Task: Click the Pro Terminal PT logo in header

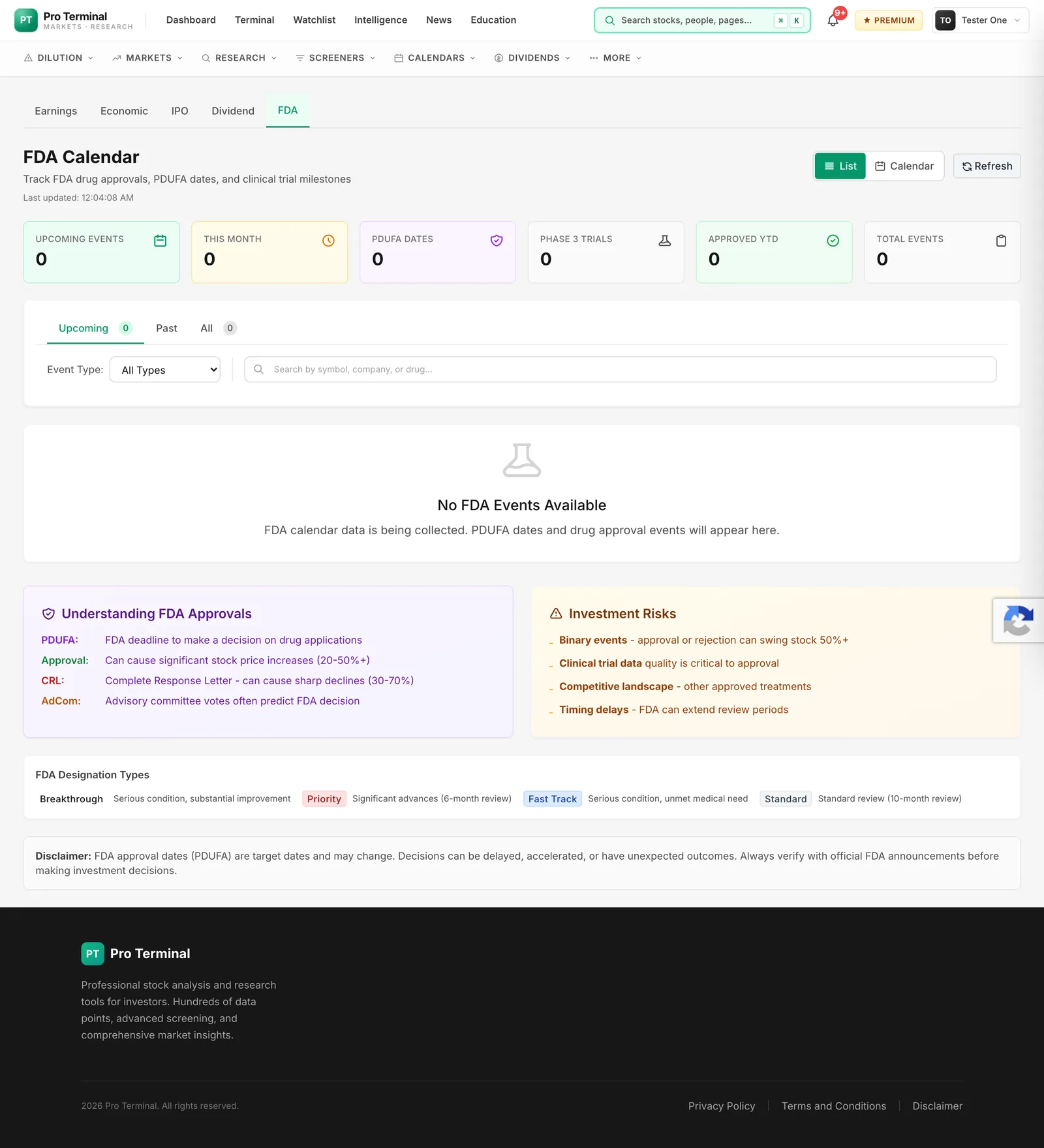Action: click(x=26, y=20)
